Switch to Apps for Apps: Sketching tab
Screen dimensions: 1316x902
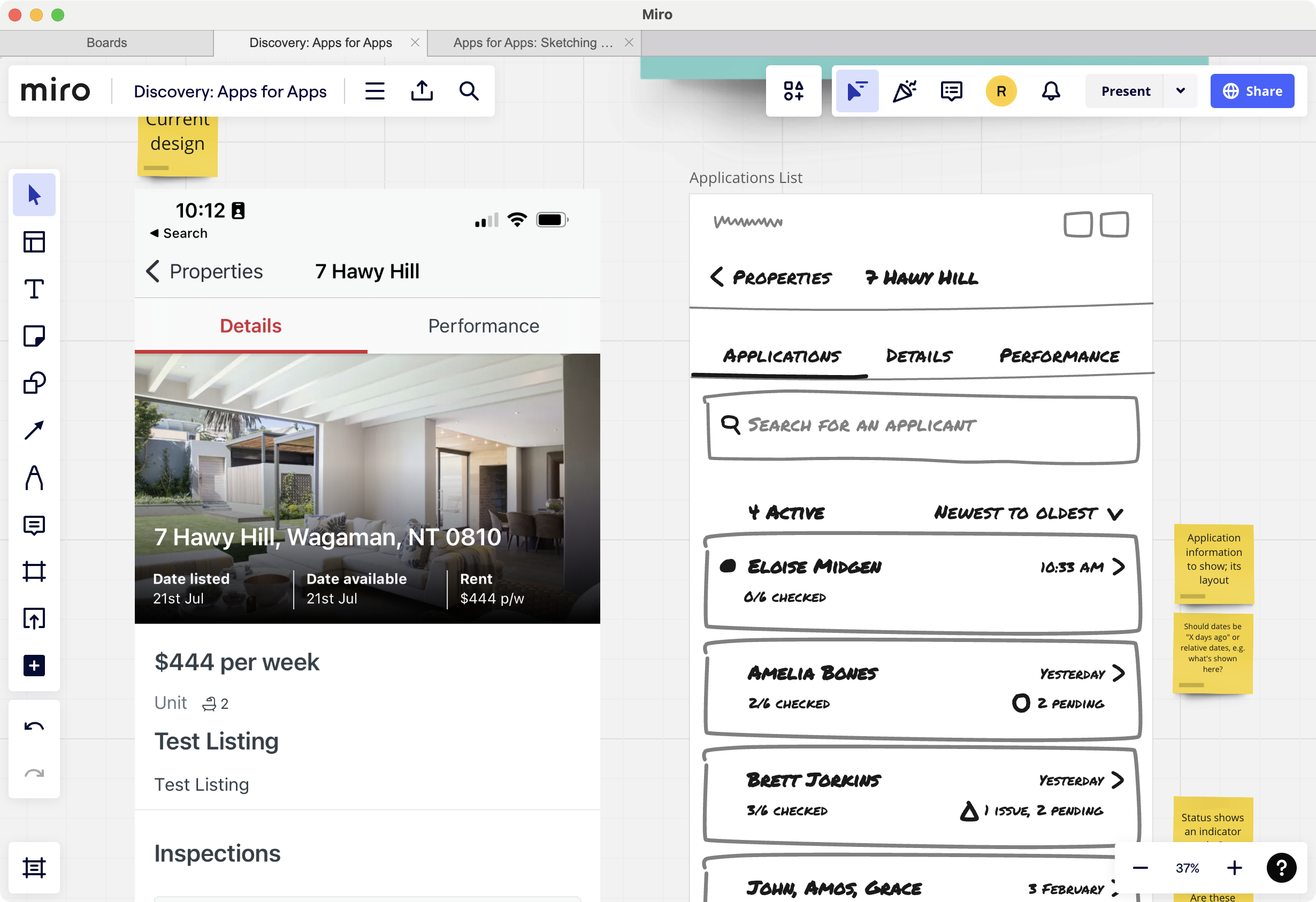tap(531, 42)
